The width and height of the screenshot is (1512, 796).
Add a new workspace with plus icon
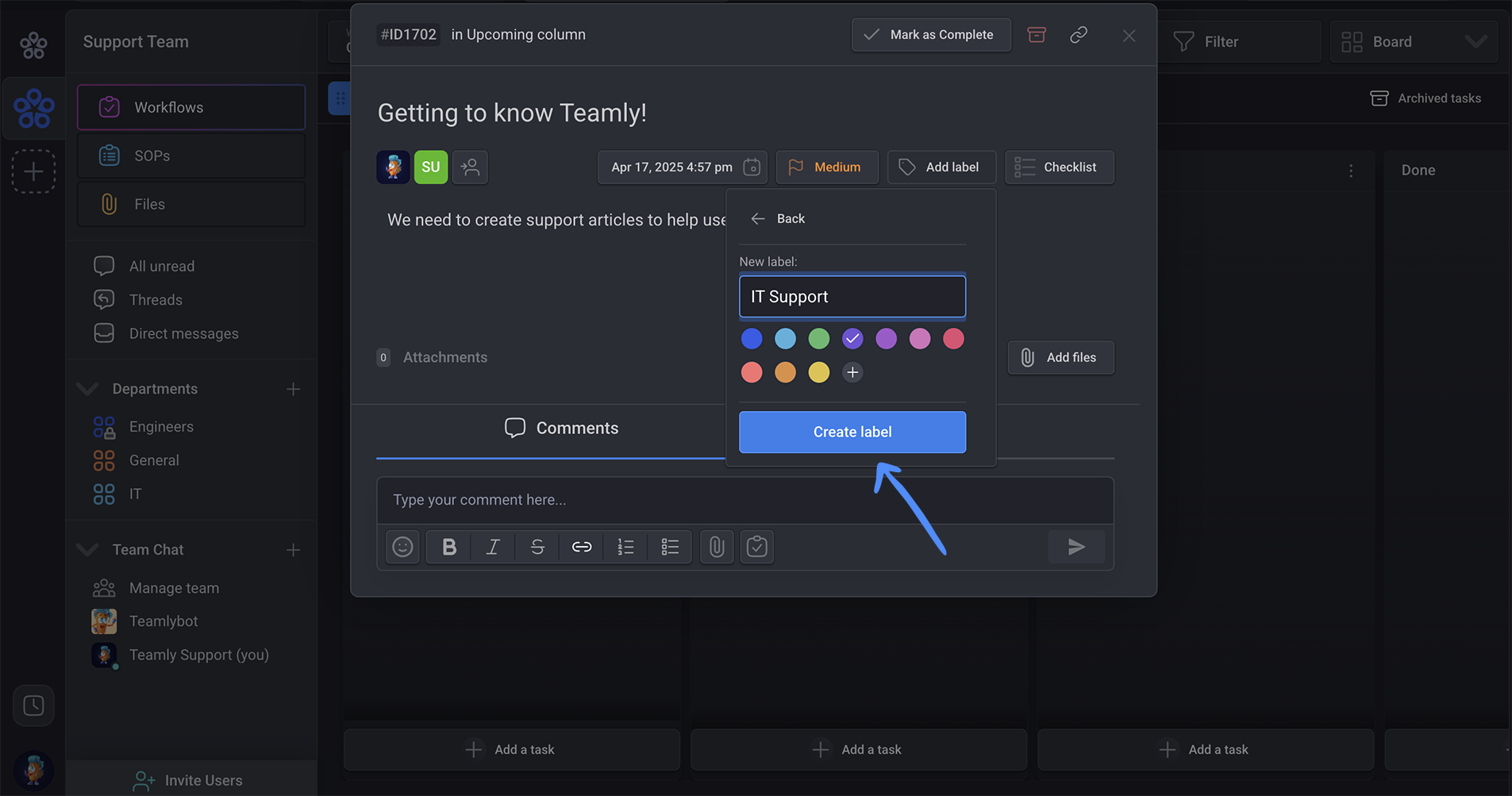[33, 171]
